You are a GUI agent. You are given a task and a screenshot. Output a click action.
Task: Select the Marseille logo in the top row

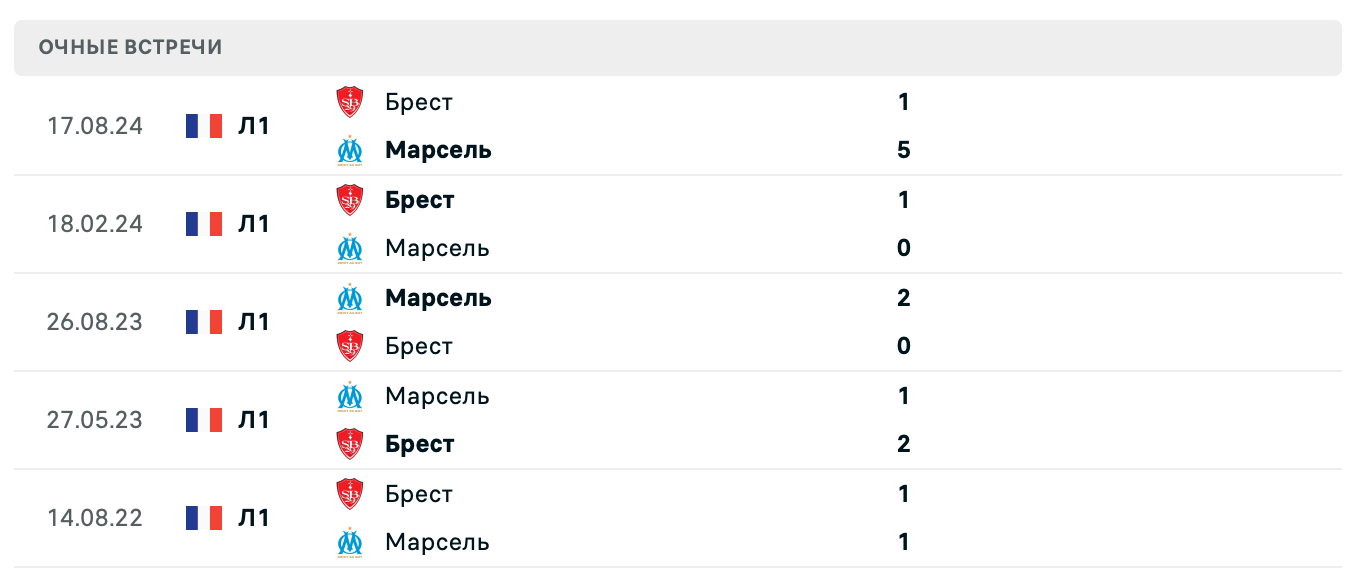point(349,150)
